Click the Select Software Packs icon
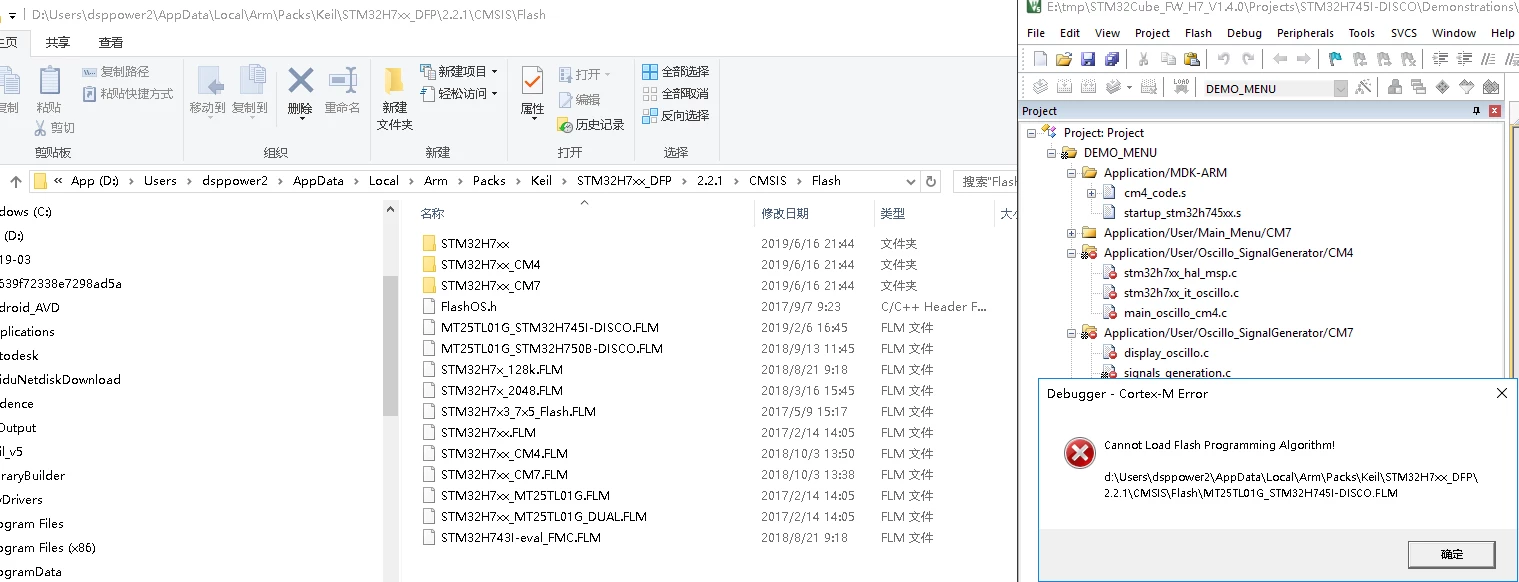 pyautogui.click(x=1467, y=87)
